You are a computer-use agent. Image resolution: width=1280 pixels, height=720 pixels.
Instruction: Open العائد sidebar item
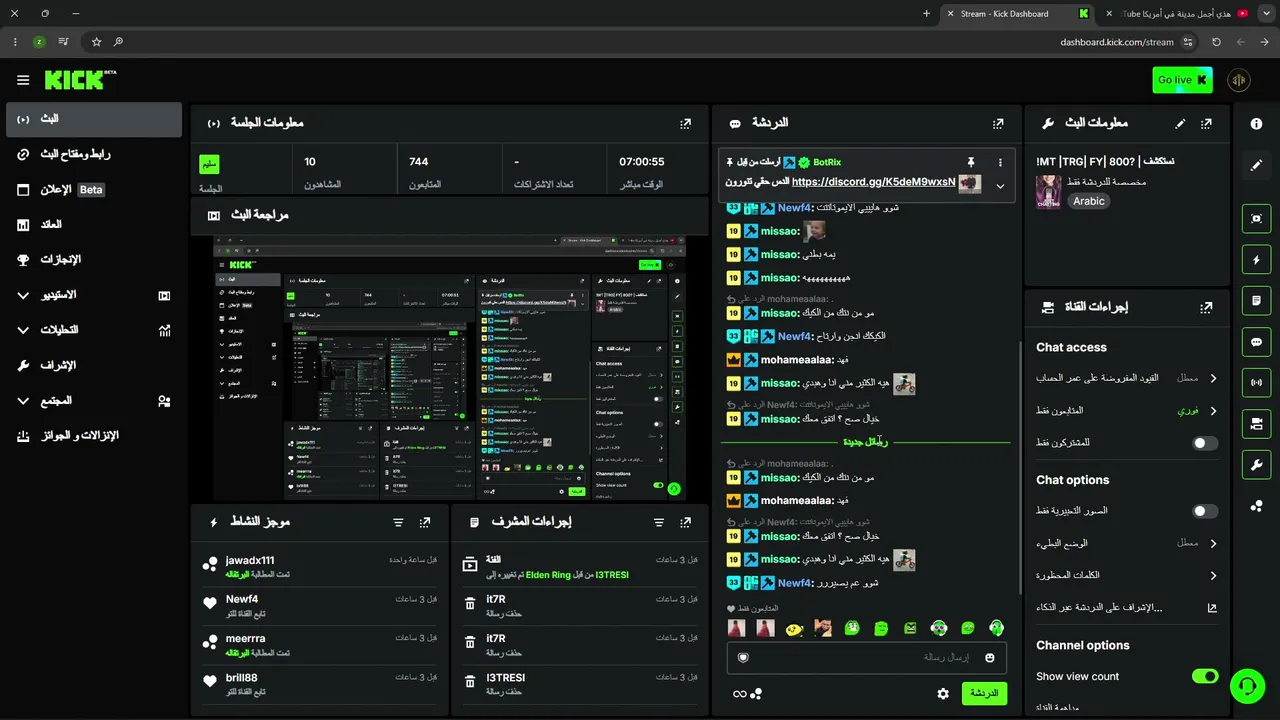tap(94, 225)
